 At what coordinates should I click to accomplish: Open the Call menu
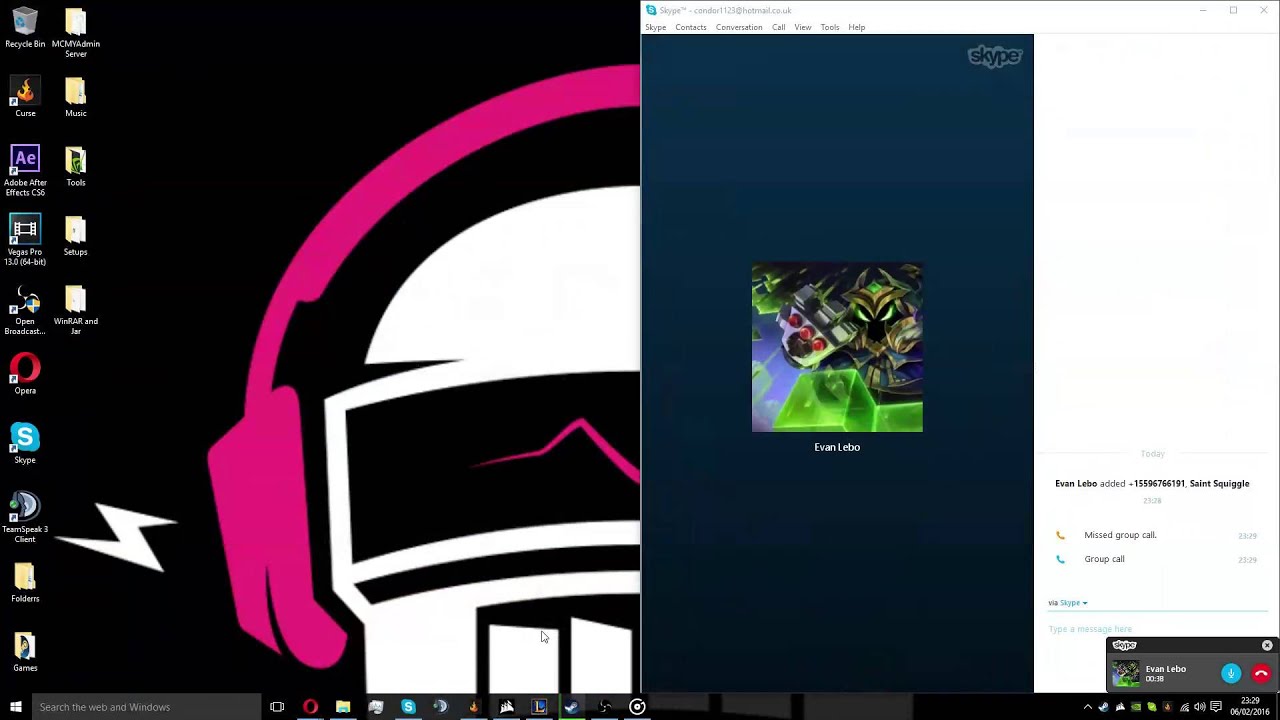pos(778,27)
